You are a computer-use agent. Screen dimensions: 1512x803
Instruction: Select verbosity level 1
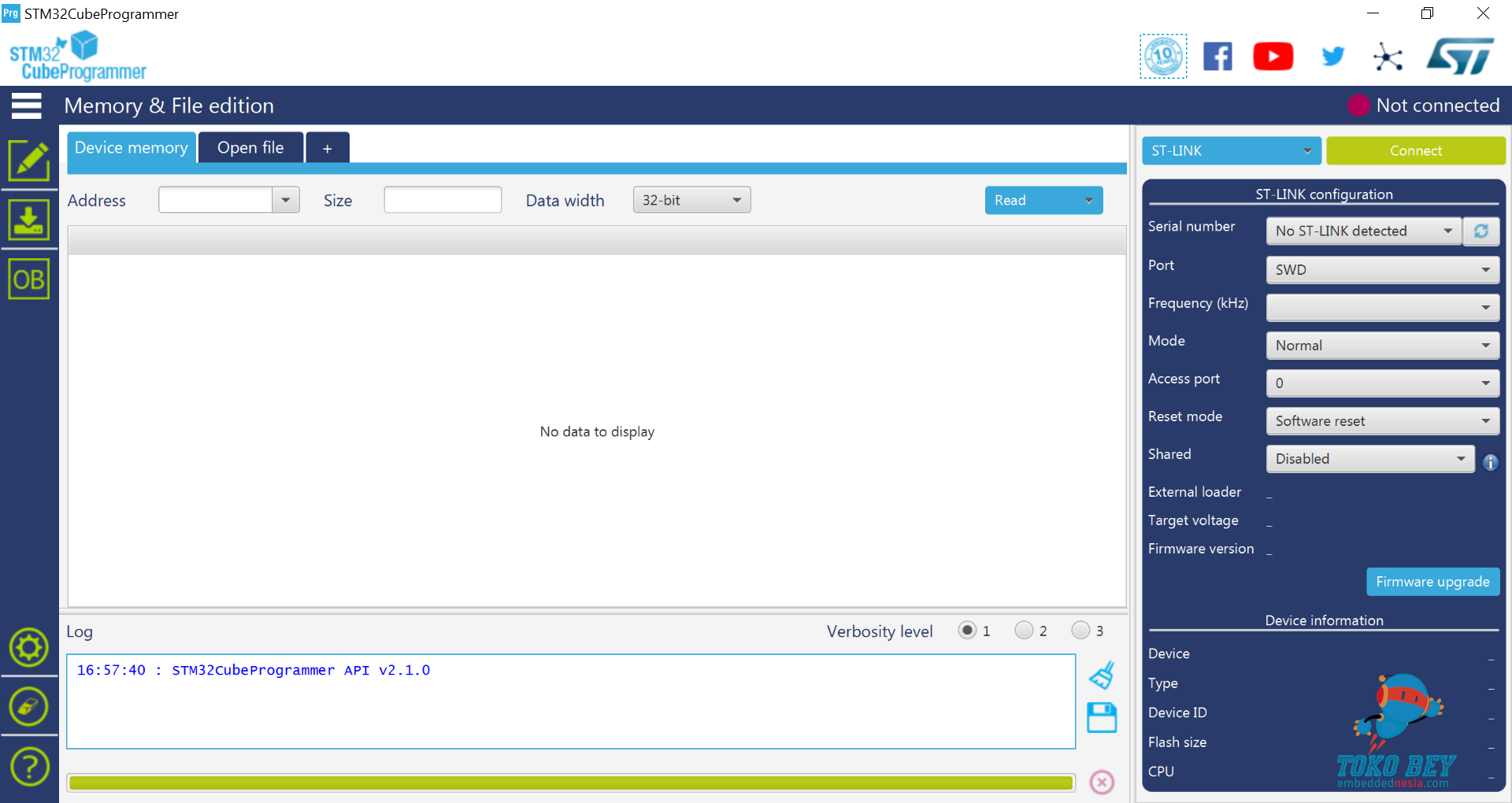[967, 631]
